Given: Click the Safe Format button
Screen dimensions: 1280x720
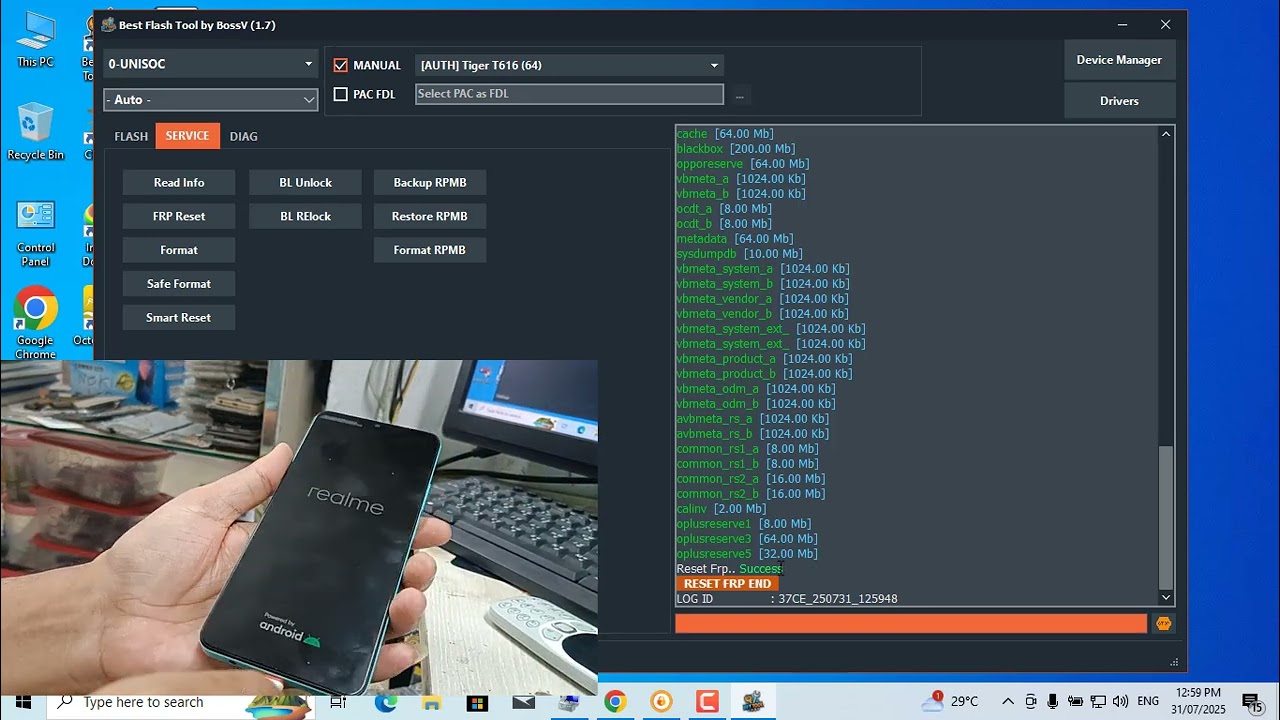Looking at the screenshot, I should tap(179, 284).
